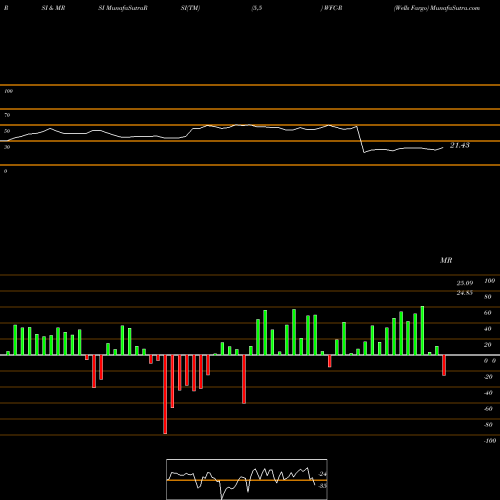500x500 pixels.
Task: Click the MR axis label -60
Action: [x=488, y=409]
